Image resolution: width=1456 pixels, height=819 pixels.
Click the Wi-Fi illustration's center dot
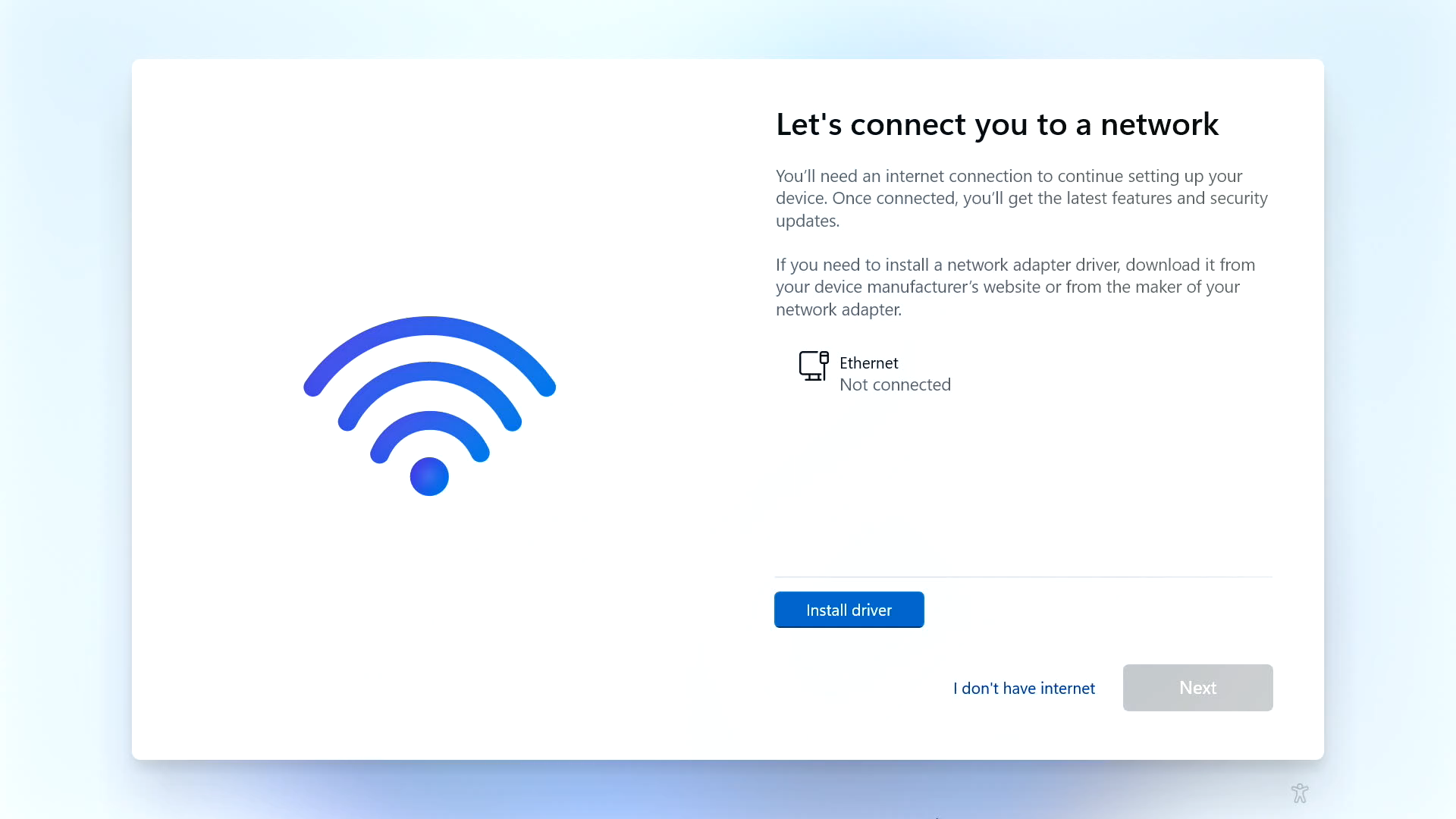[429, 476]
